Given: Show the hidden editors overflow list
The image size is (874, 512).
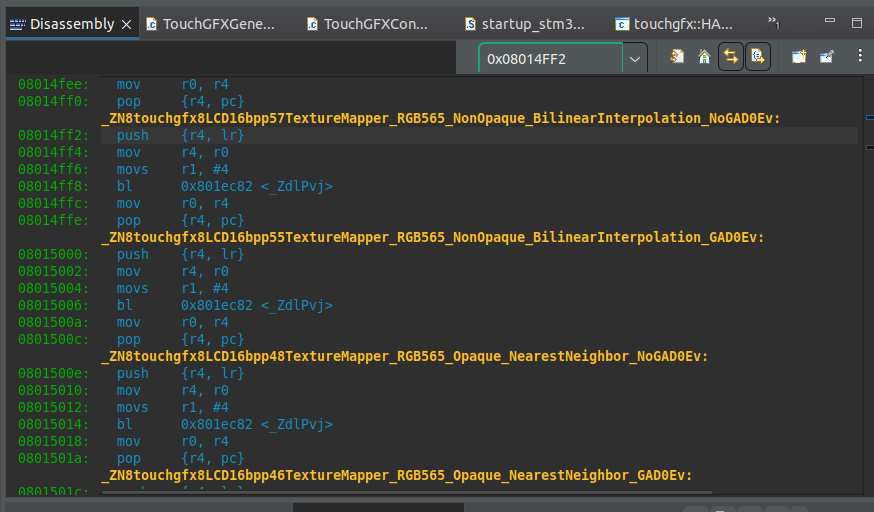Looking at the screenshot, I should pos(774,23).
